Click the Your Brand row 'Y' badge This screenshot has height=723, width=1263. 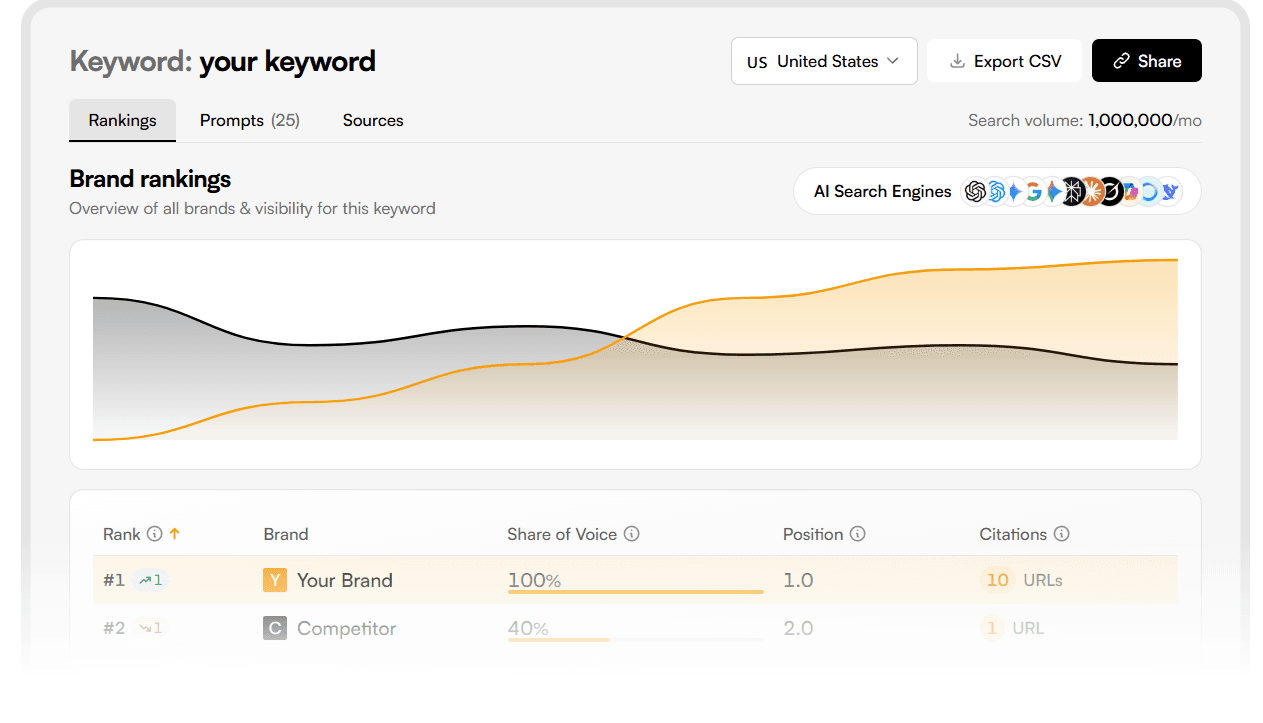coord(274,580)
